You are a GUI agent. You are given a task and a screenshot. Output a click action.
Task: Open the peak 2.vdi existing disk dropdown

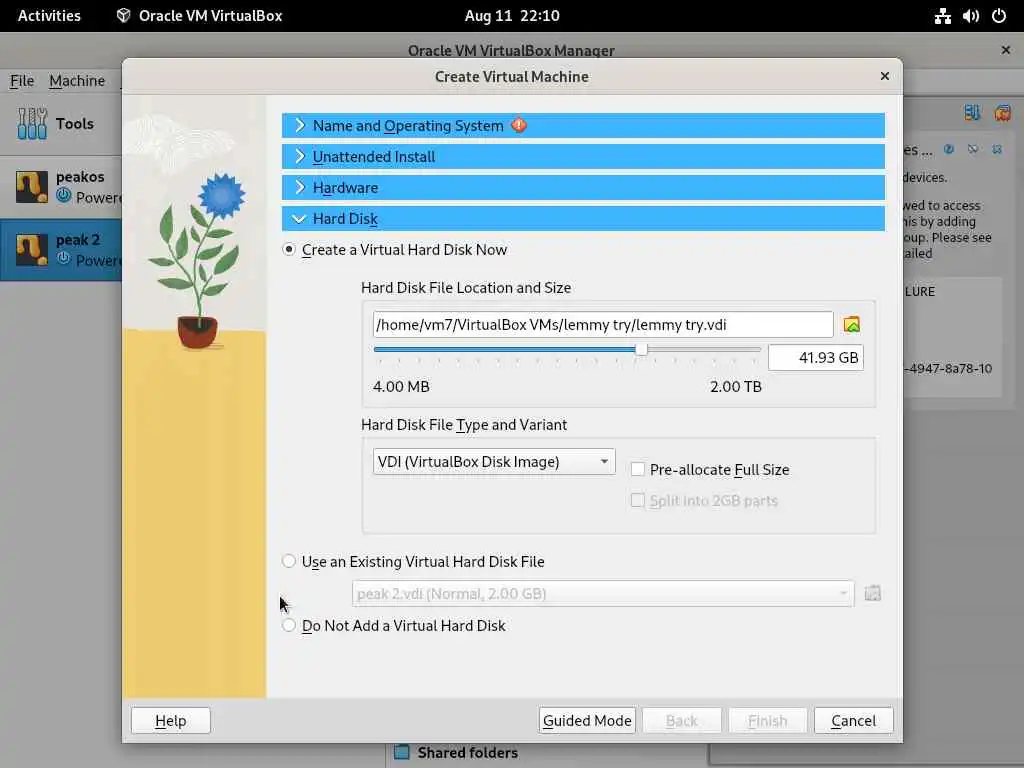[x=603, y=593]
